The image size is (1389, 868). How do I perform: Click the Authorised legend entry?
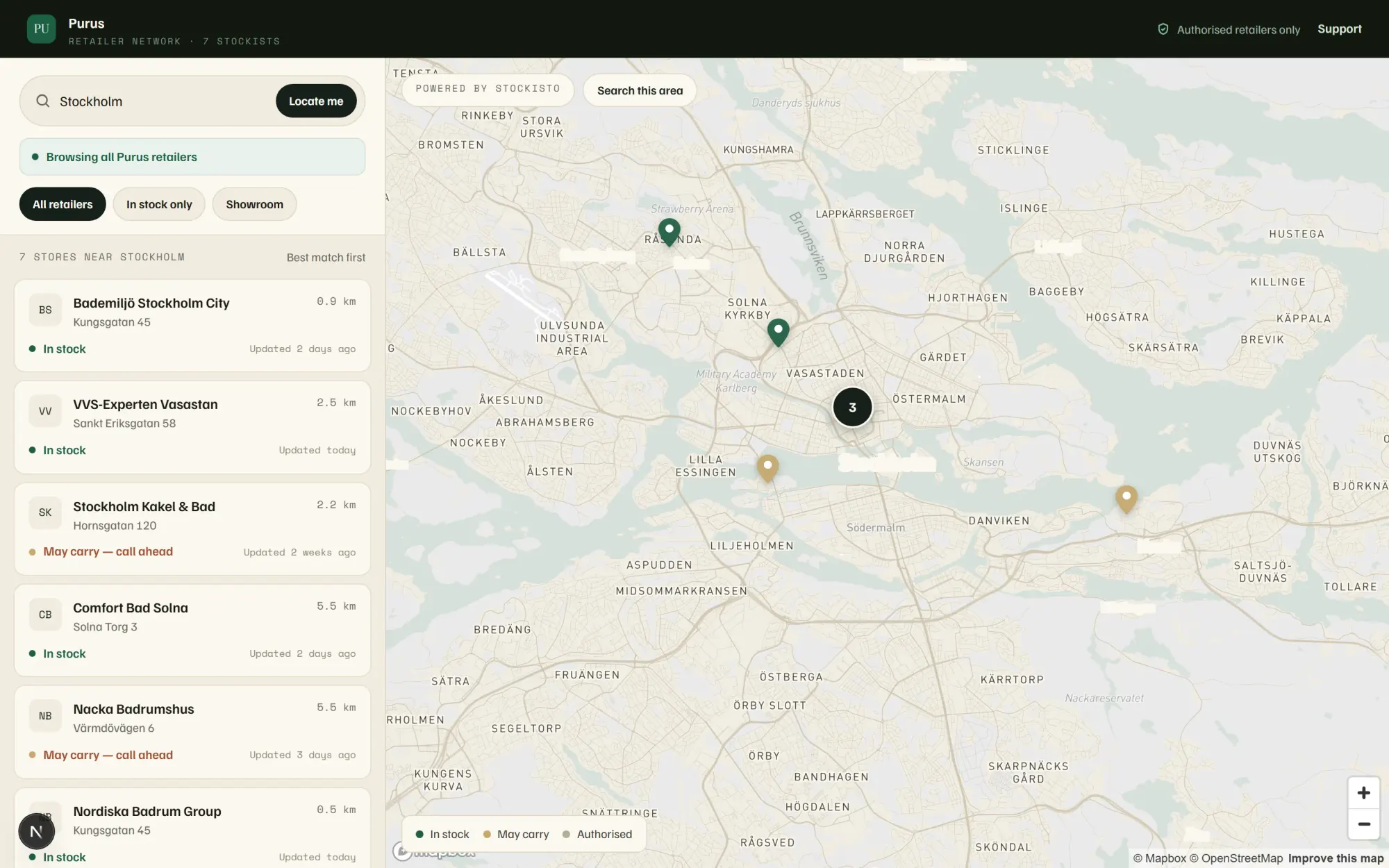tap(597, 834)
